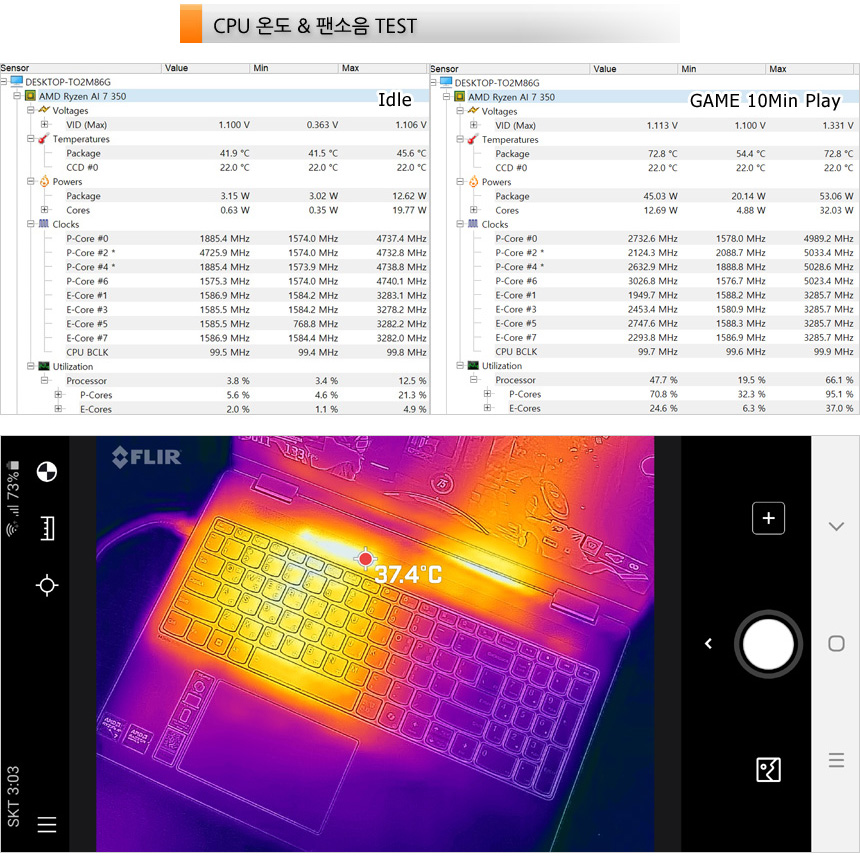Expand P-Cores utilization in GAME panel
This screenshot has height=856, width=860.
point(488,394)
